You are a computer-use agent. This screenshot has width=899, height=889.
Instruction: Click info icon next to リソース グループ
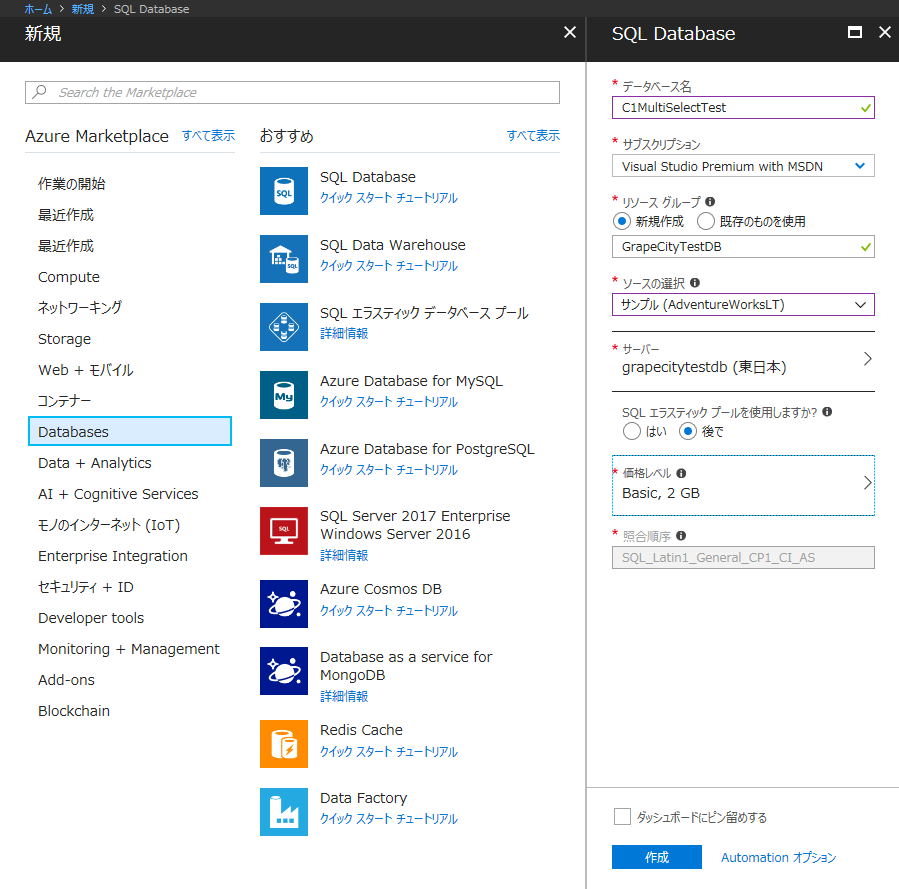coord(710,201)
